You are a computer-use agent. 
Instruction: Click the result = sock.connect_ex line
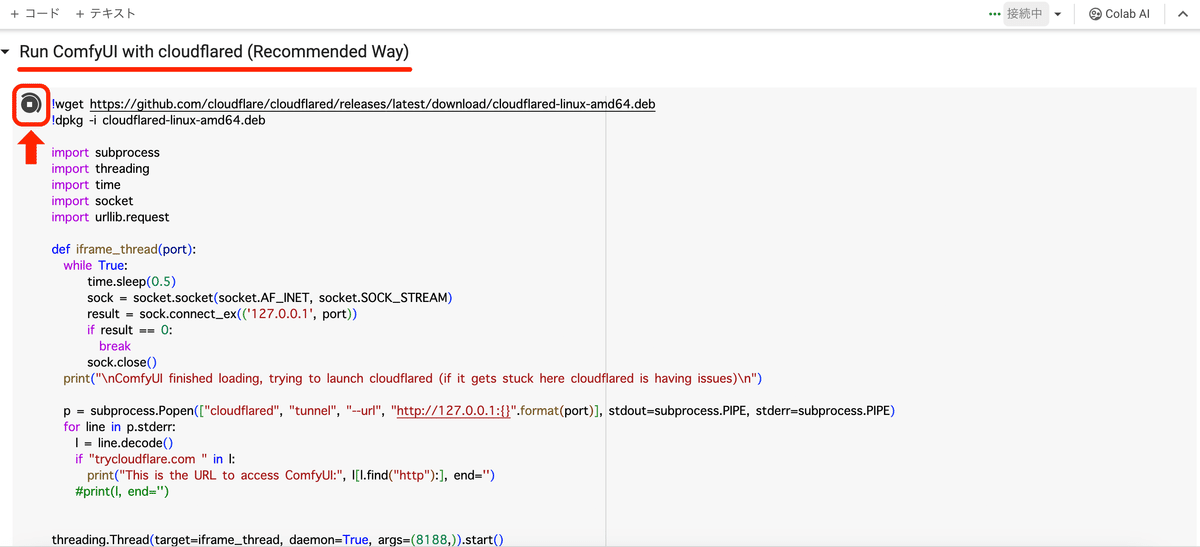click(222, 314)
